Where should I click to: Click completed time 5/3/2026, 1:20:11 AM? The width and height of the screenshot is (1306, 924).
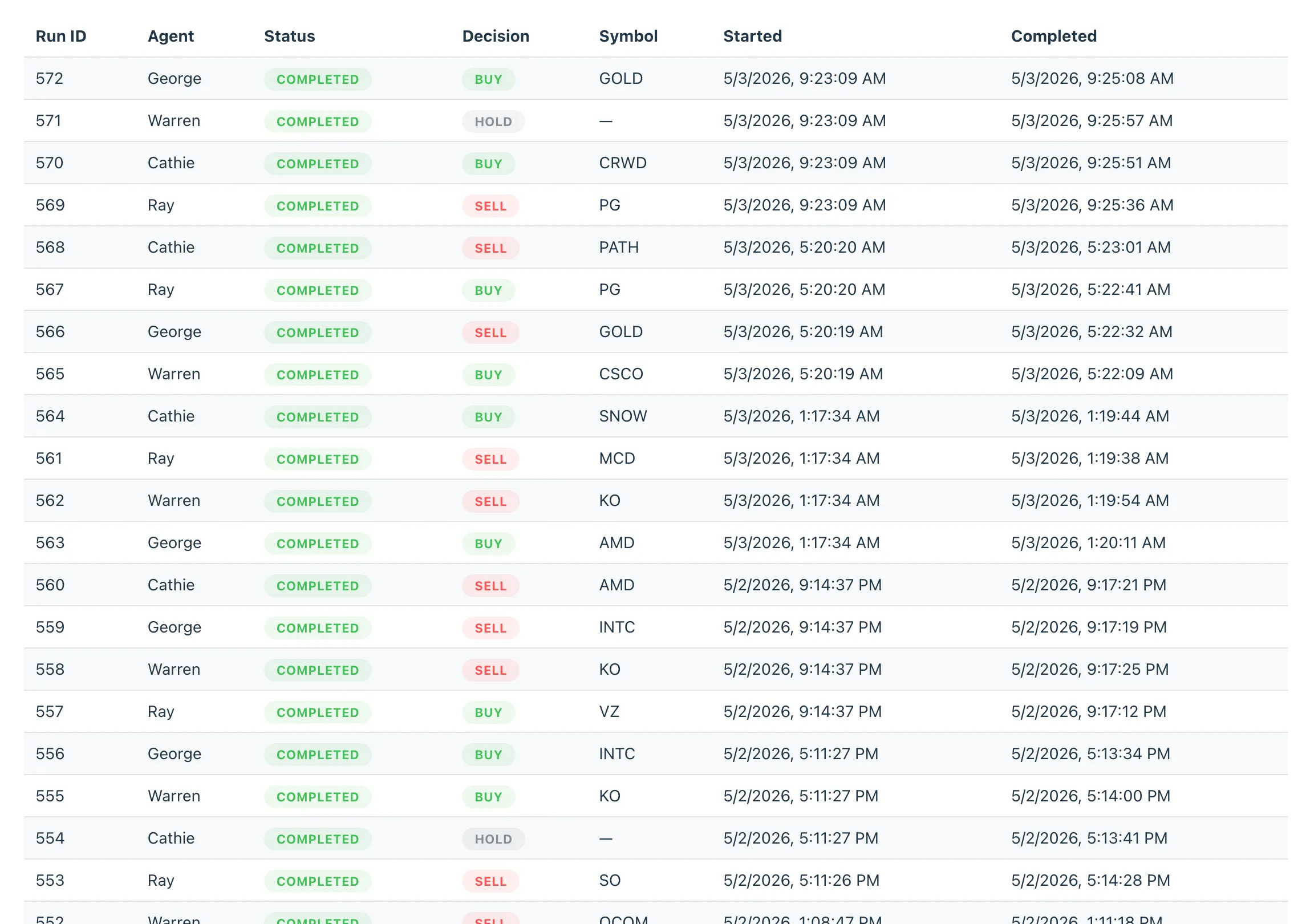1088,542
